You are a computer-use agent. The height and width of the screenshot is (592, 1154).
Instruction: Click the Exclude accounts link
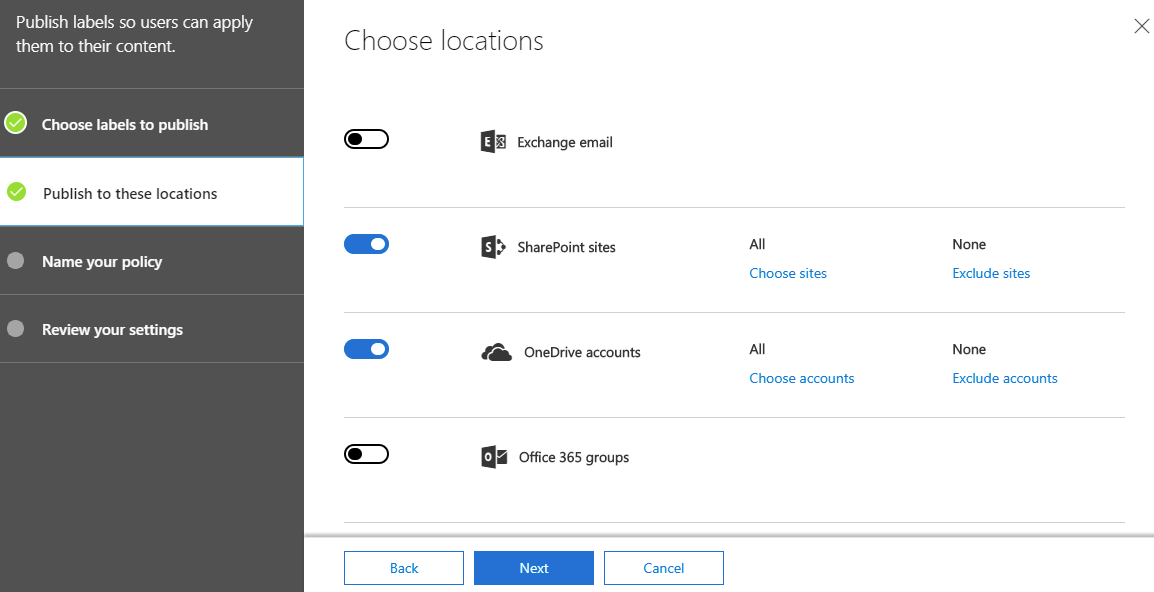click(1005, 378)
